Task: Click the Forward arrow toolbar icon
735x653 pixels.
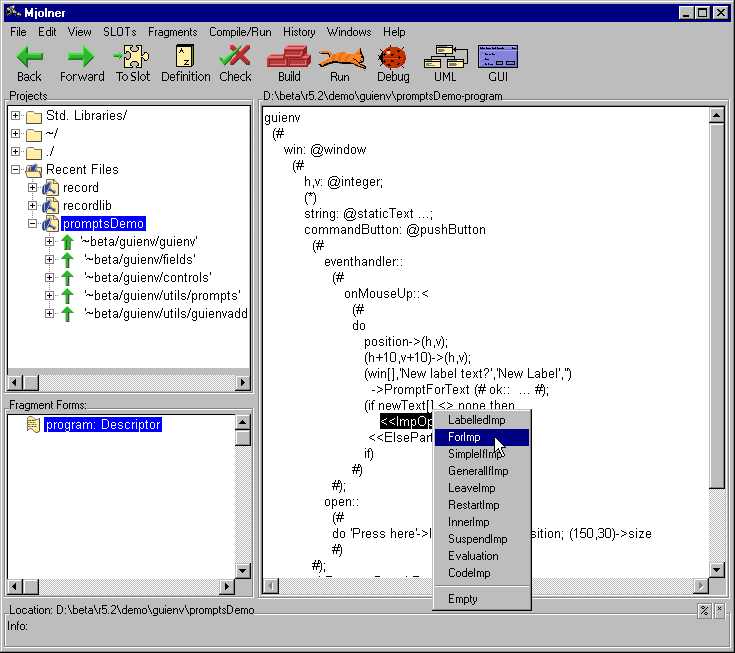Action: pyautogui.click(x=81, y=57)
